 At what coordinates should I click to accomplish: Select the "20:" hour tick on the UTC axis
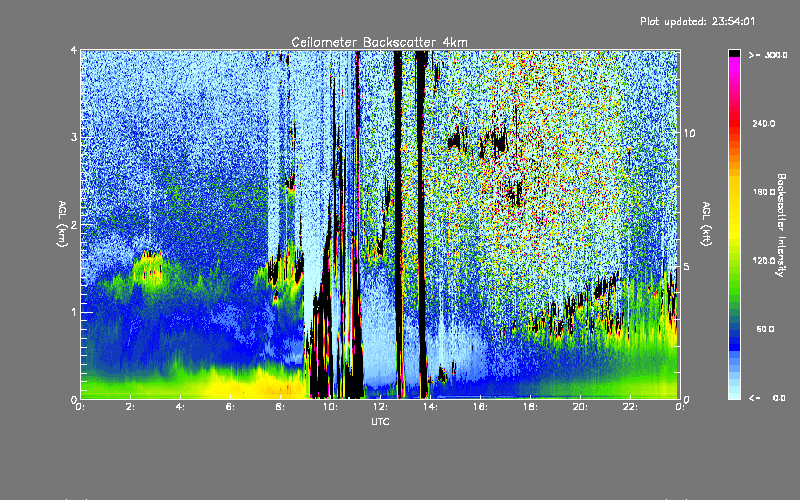click(x=580, y=407)
